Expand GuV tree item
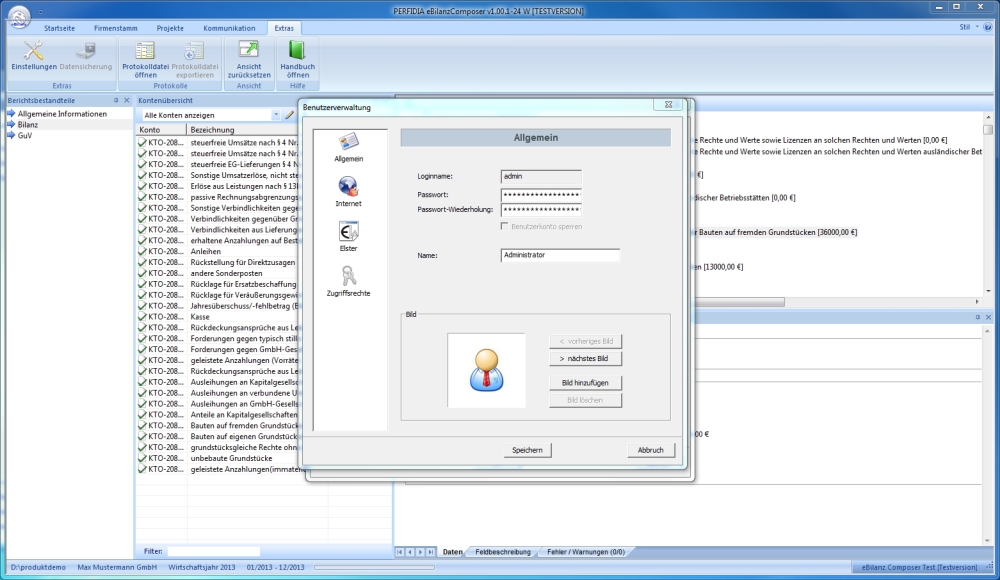1000x580 pixels. (x=11, y=135)
